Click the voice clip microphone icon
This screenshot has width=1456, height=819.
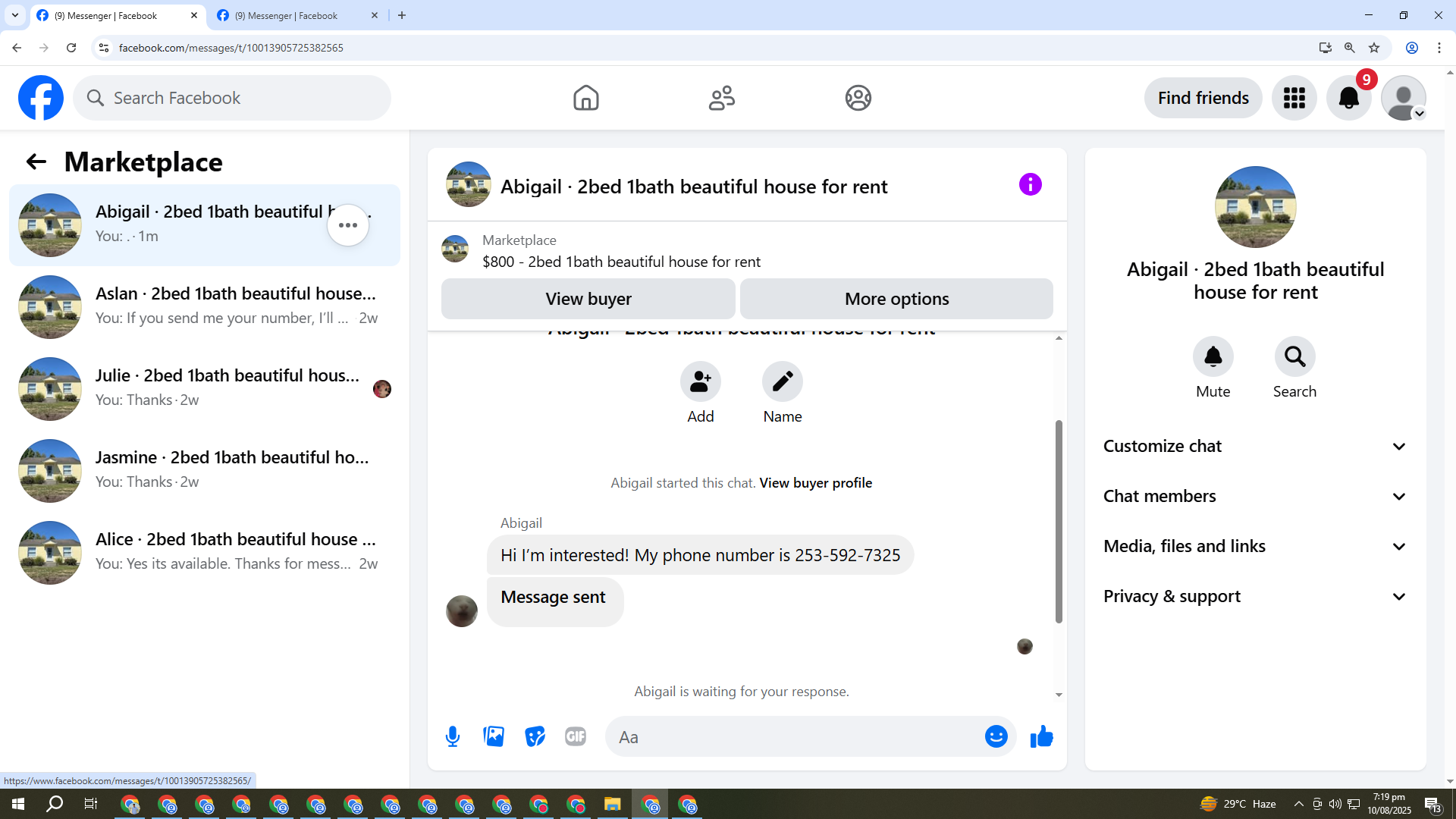453,736
